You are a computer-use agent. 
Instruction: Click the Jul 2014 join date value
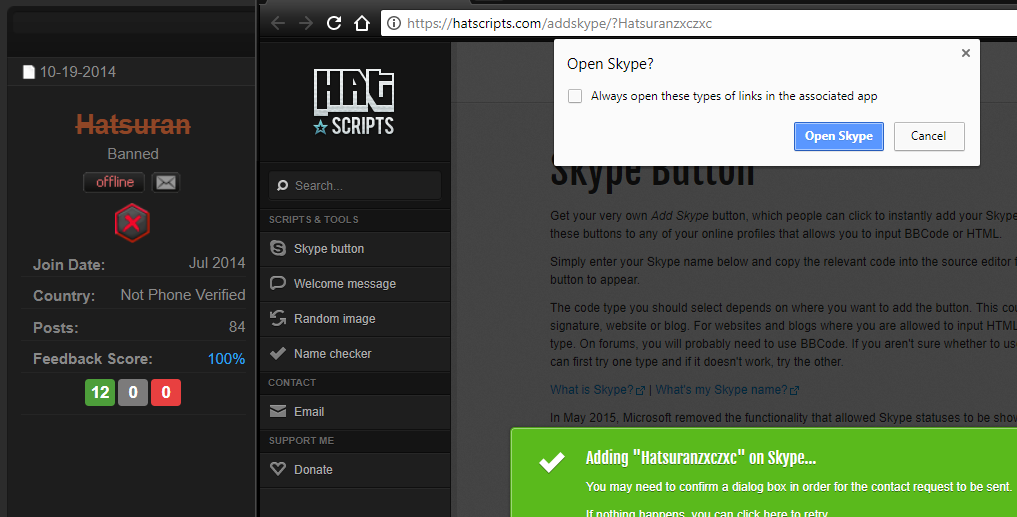pos(217,263)
